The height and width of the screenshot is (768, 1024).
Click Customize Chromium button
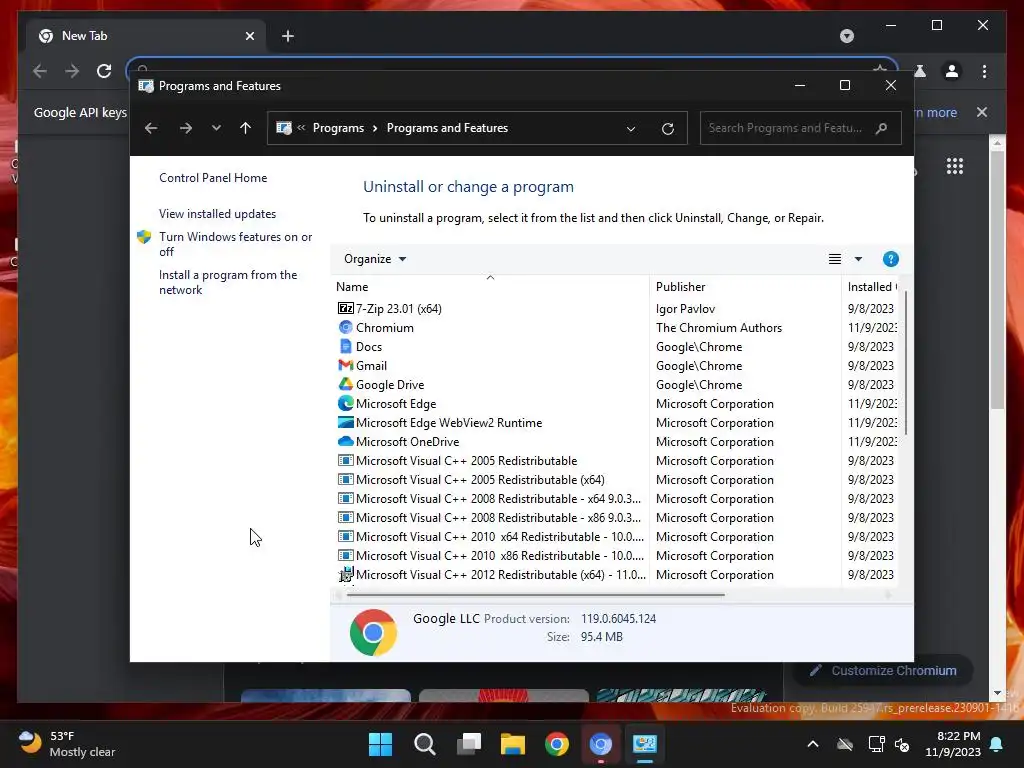coord(883,671)
